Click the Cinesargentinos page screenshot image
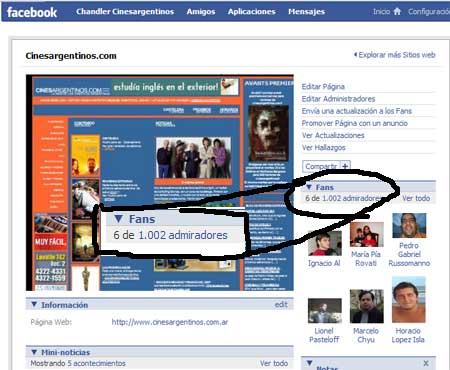The width and height of the screenshot is (450, 370). (160, 183)
